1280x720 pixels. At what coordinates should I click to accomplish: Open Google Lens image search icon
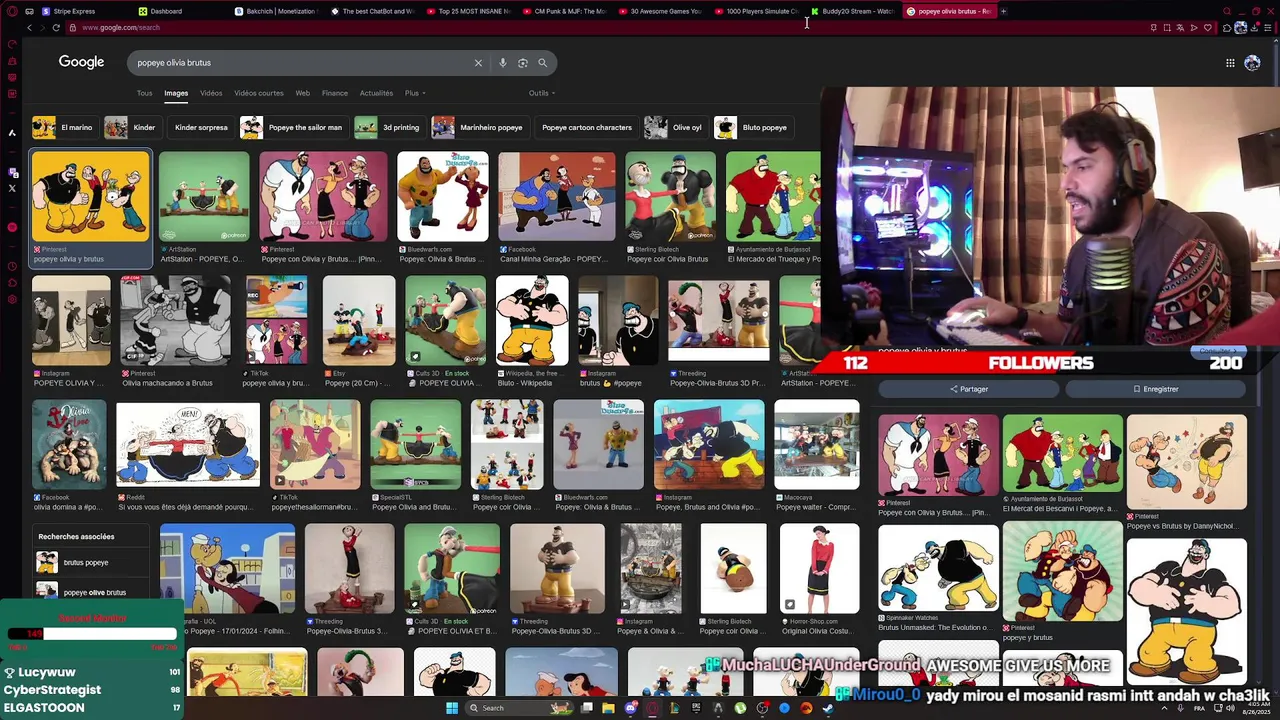coord(523,63)
